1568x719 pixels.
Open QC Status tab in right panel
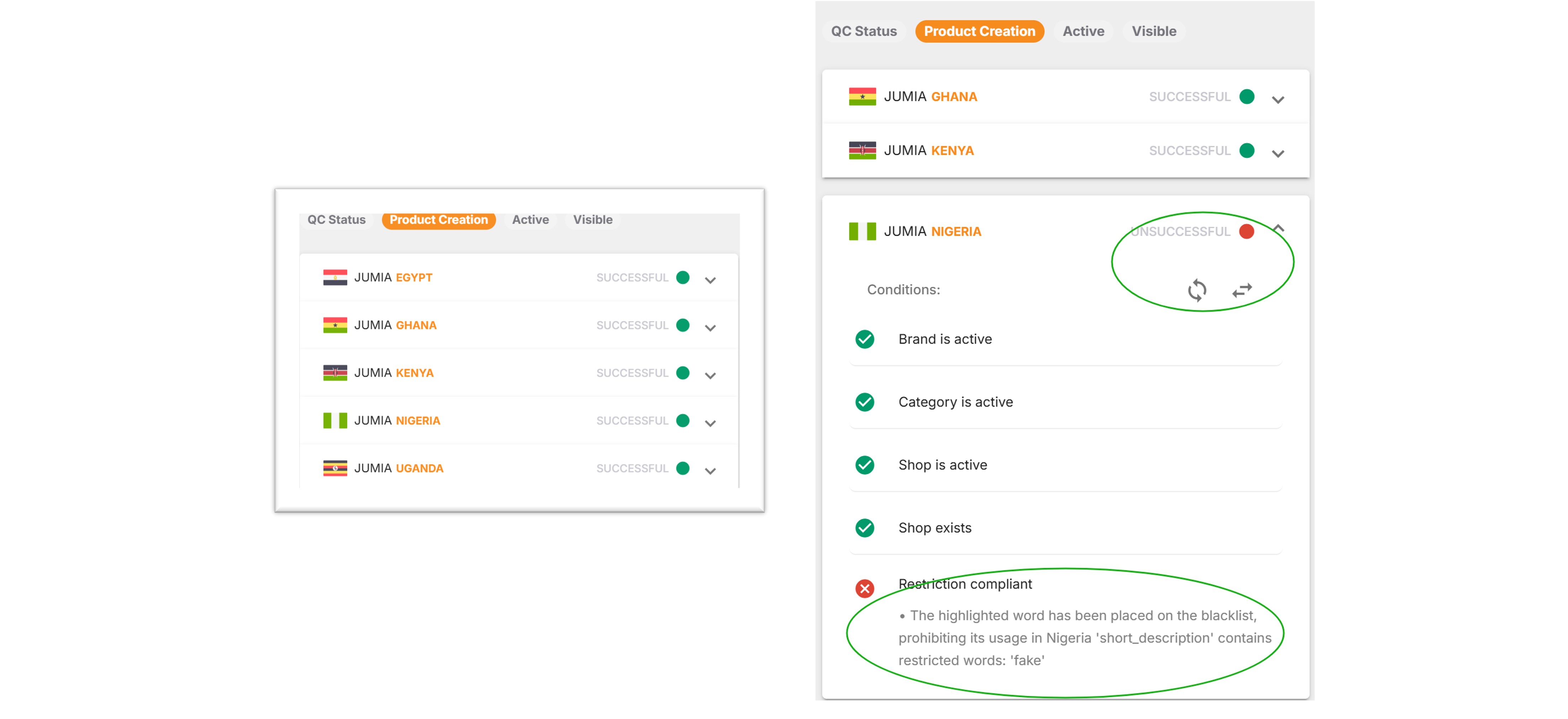coord(864,31)
